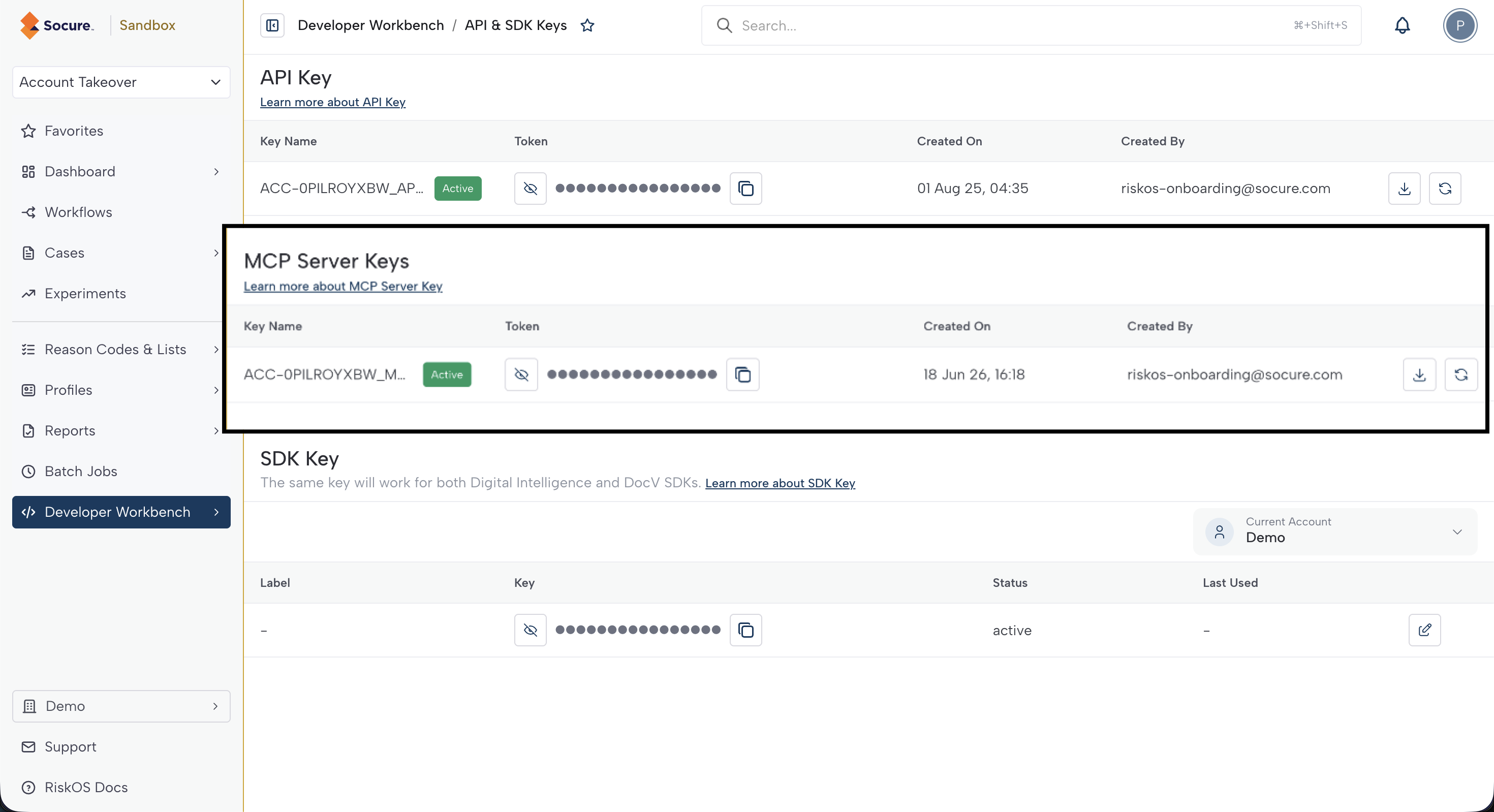Image resolution: width=1494 pixels, height=812 pixels.
Task: Favorite this page with the star icon
Action: [587, 25]
